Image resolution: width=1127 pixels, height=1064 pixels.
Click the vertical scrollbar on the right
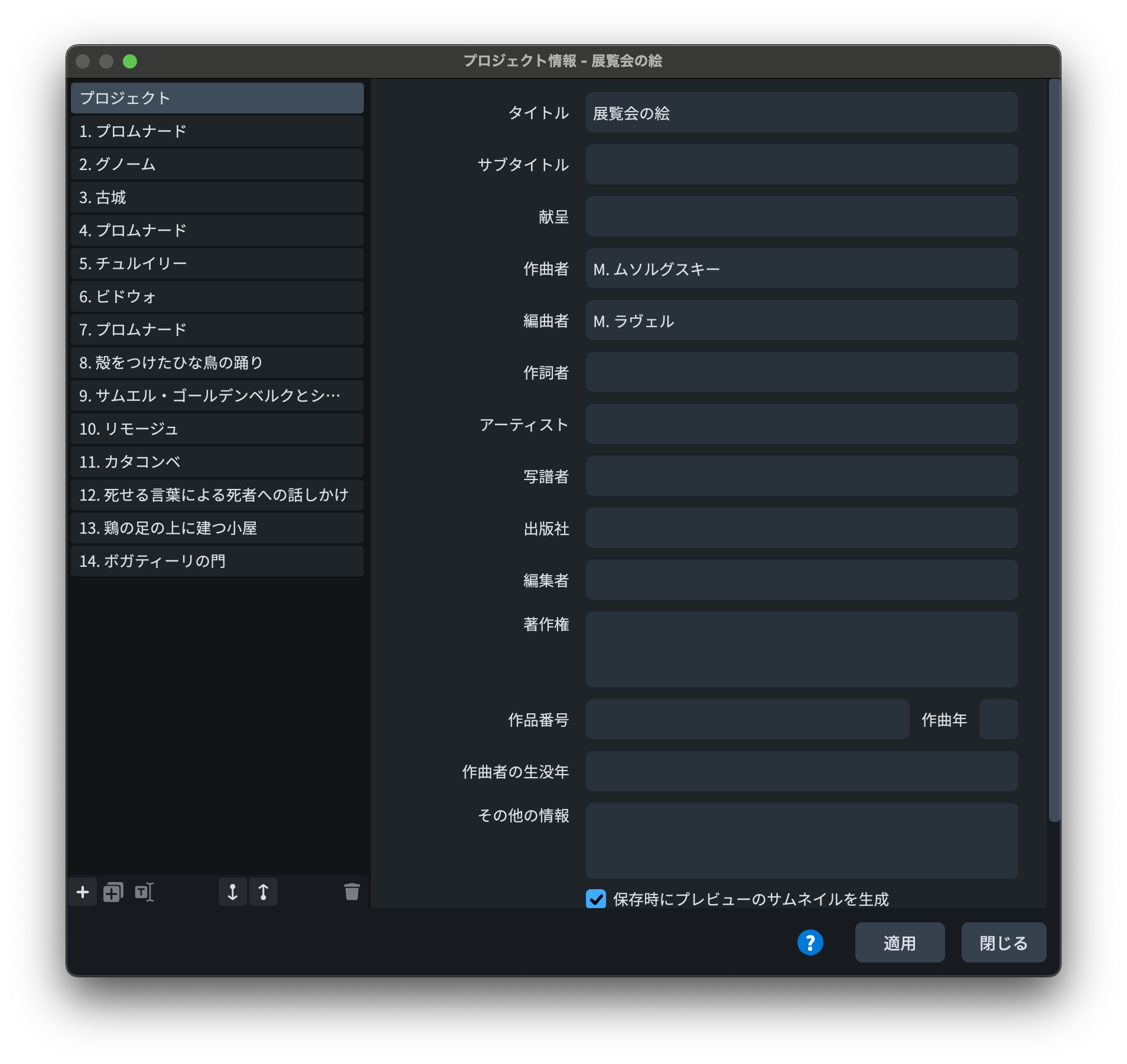[1054, 449]
